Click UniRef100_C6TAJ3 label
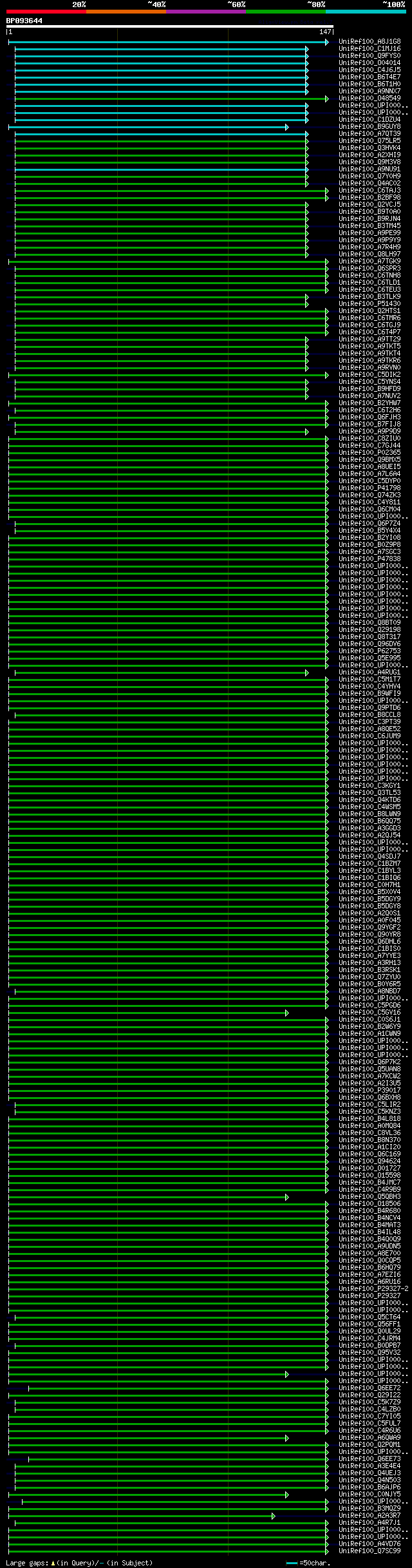 coord(370,191)
